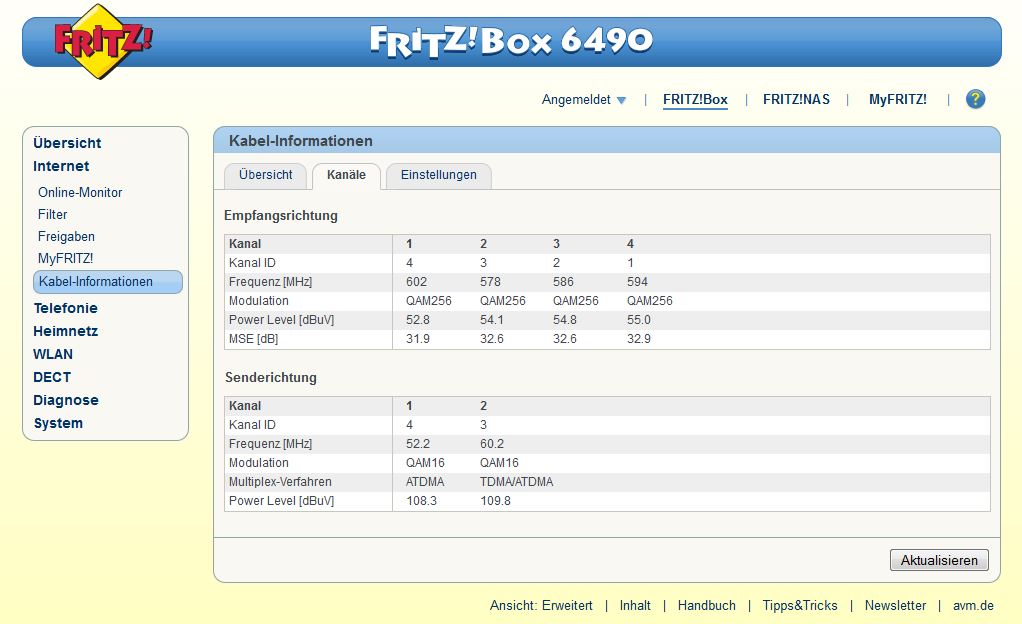This screenshot has width=1022, height=624.
Task: Click the upstream frequency 60.2
Action: 491,444
